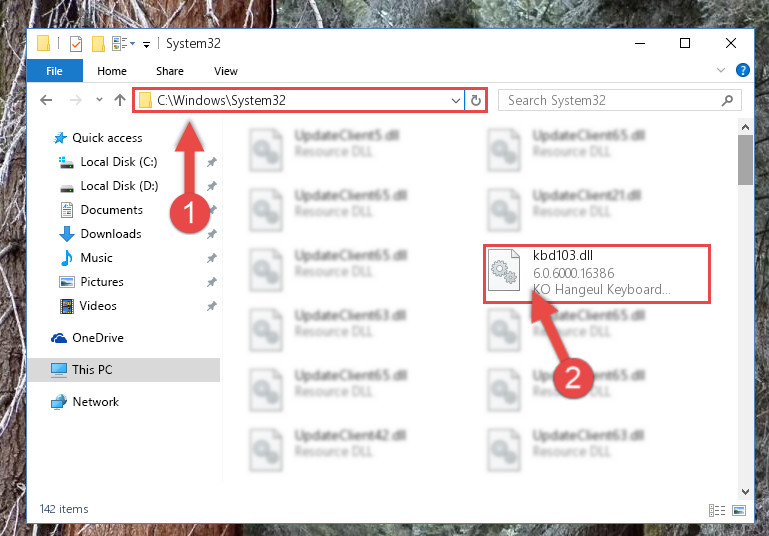Switch to large icons view layout
The height and width of the screenshot is (536, 769).
point(739,510)
